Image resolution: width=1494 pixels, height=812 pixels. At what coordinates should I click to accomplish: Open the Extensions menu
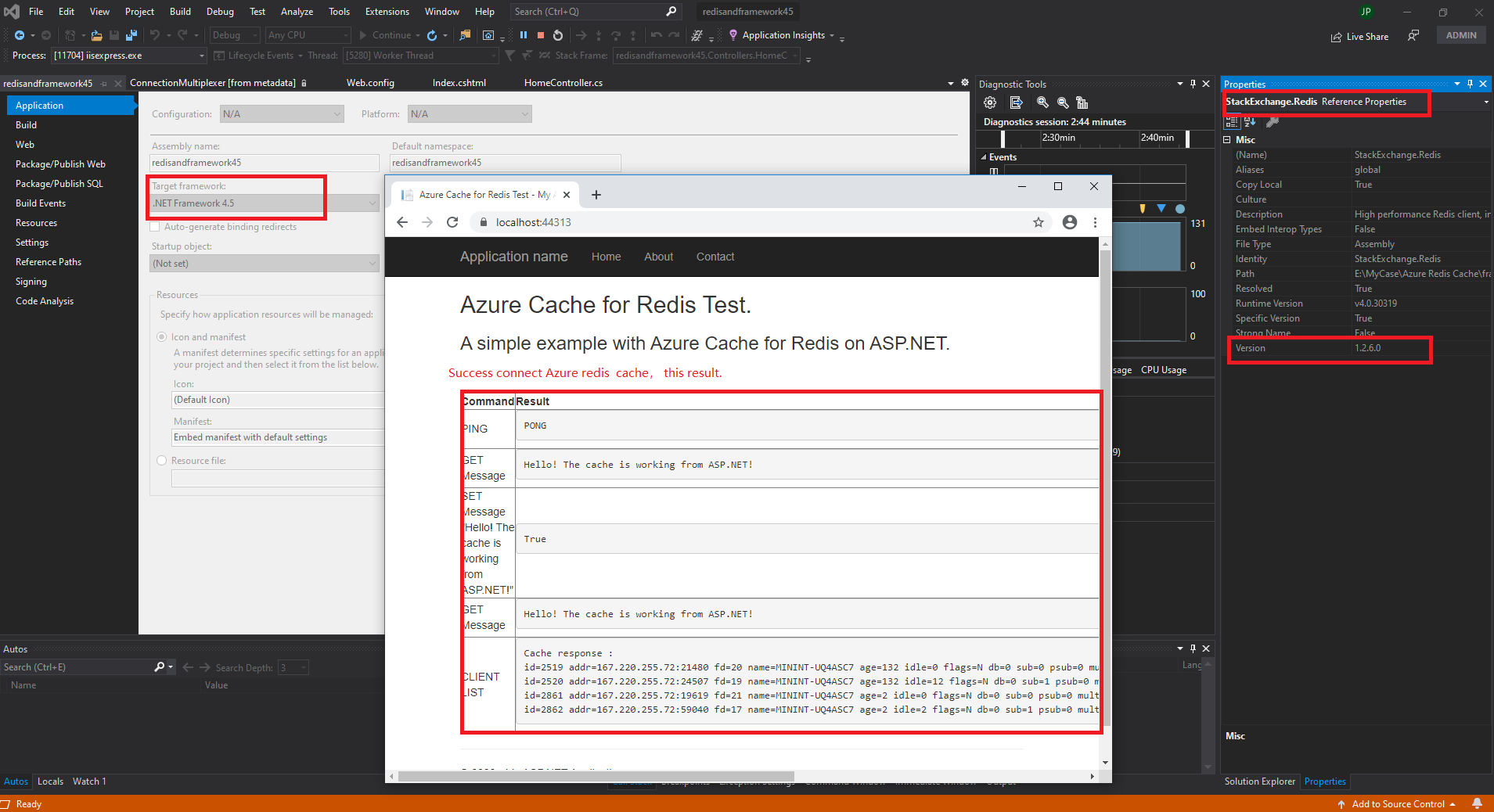(387, 12)
